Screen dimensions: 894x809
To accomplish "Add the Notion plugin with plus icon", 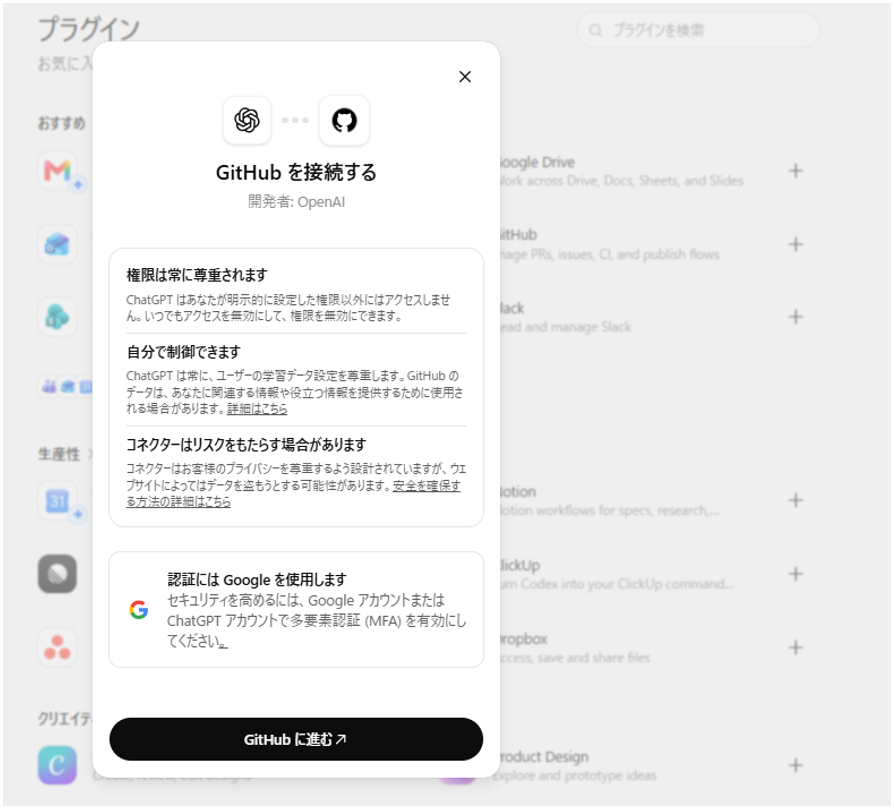I will (795, 500).
